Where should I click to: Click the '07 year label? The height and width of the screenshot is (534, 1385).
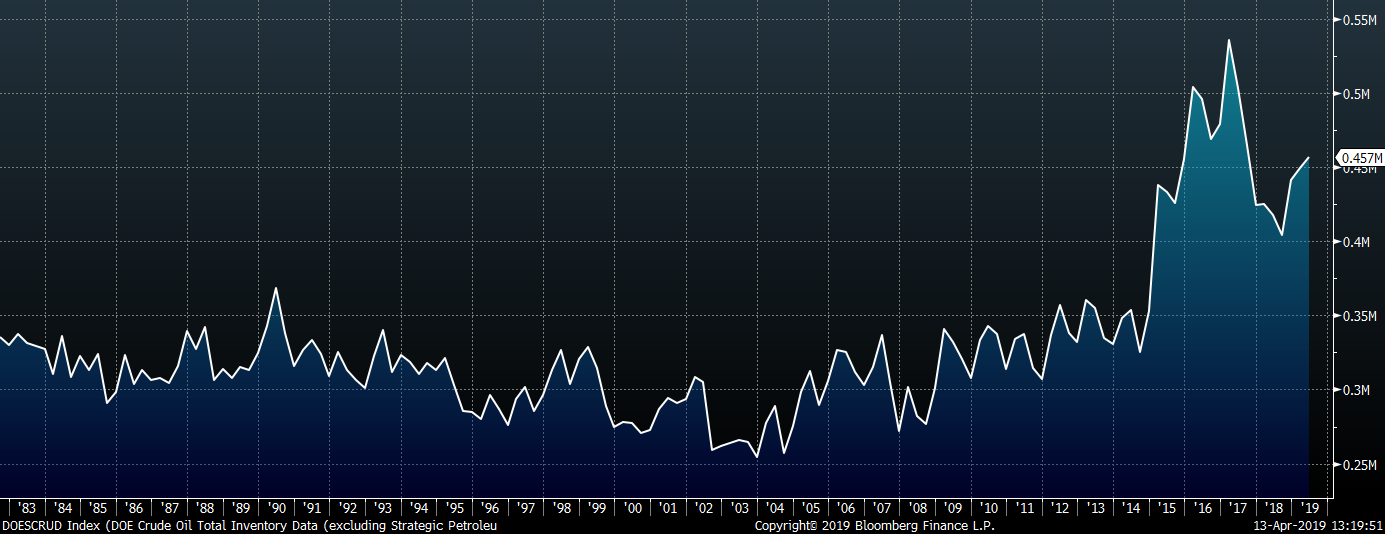click(884, 508)
